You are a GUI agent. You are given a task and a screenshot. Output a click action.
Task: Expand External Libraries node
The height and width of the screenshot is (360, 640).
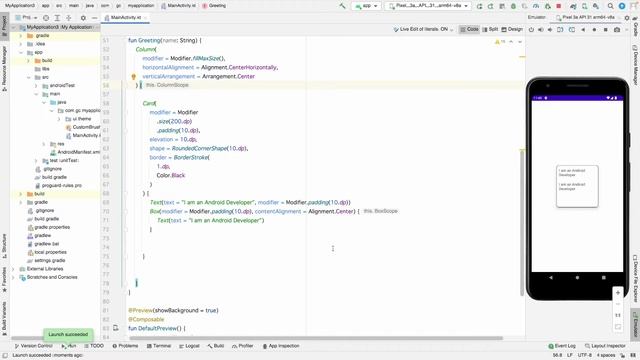[x=13, y=269]
